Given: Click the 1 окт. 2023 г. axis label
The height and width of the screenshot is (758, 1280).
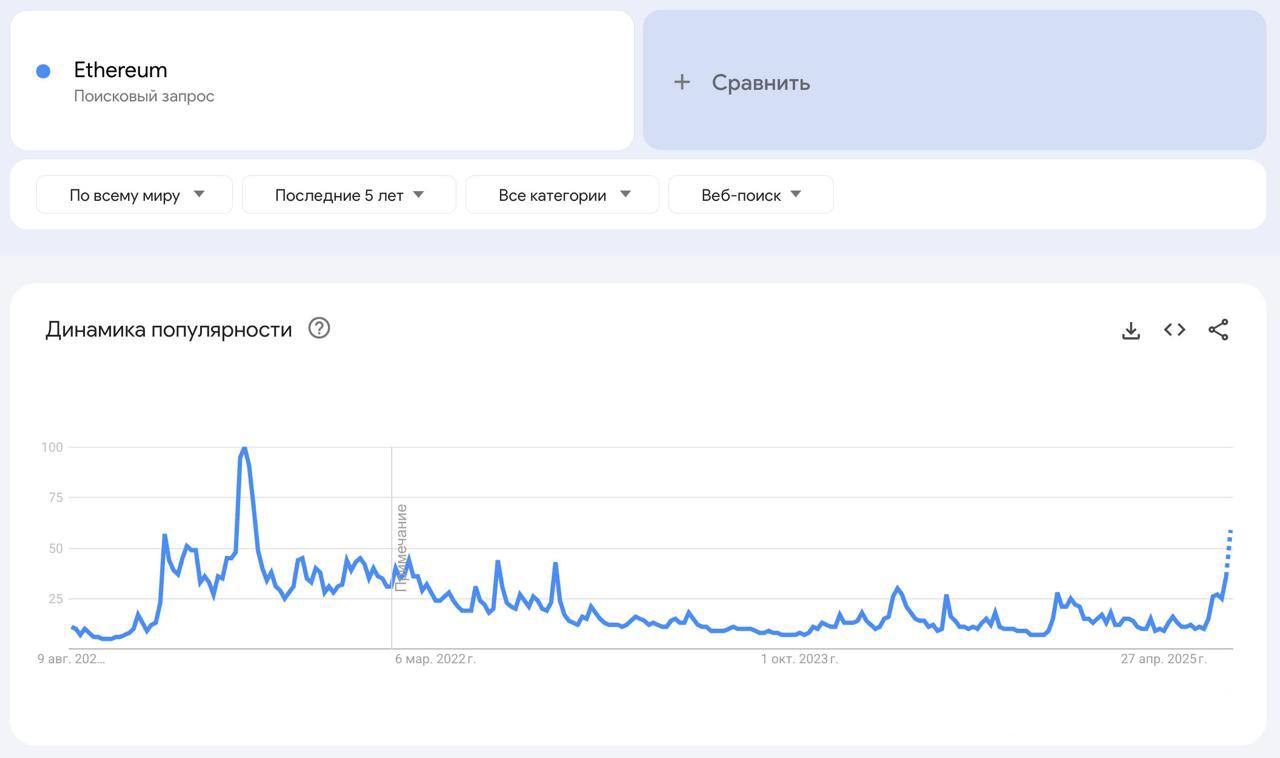Looking at the screenshot, I should pyautogui.click(x=799, y=659).
